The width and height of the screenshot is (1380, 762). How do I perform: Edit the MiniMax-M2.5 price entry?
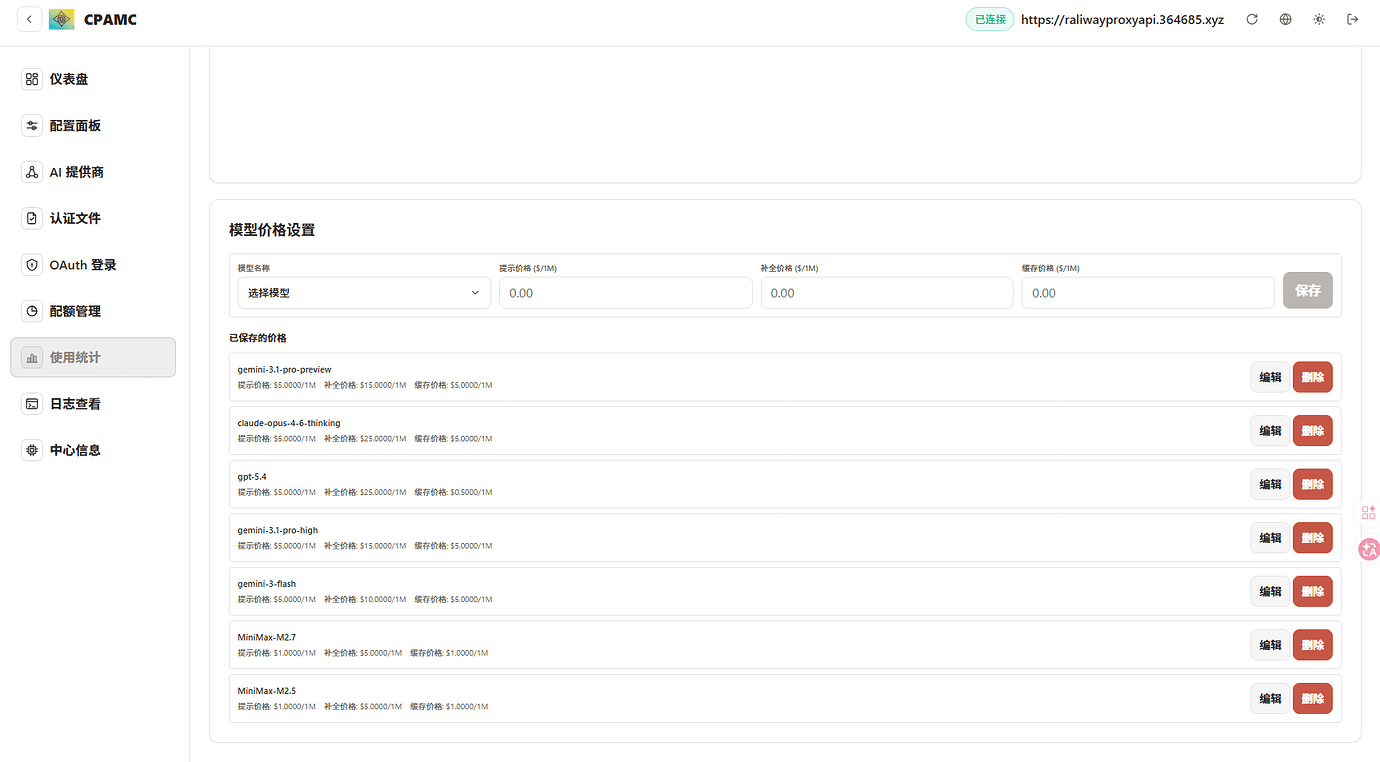pyautogui.click(x=1270, y=698)
